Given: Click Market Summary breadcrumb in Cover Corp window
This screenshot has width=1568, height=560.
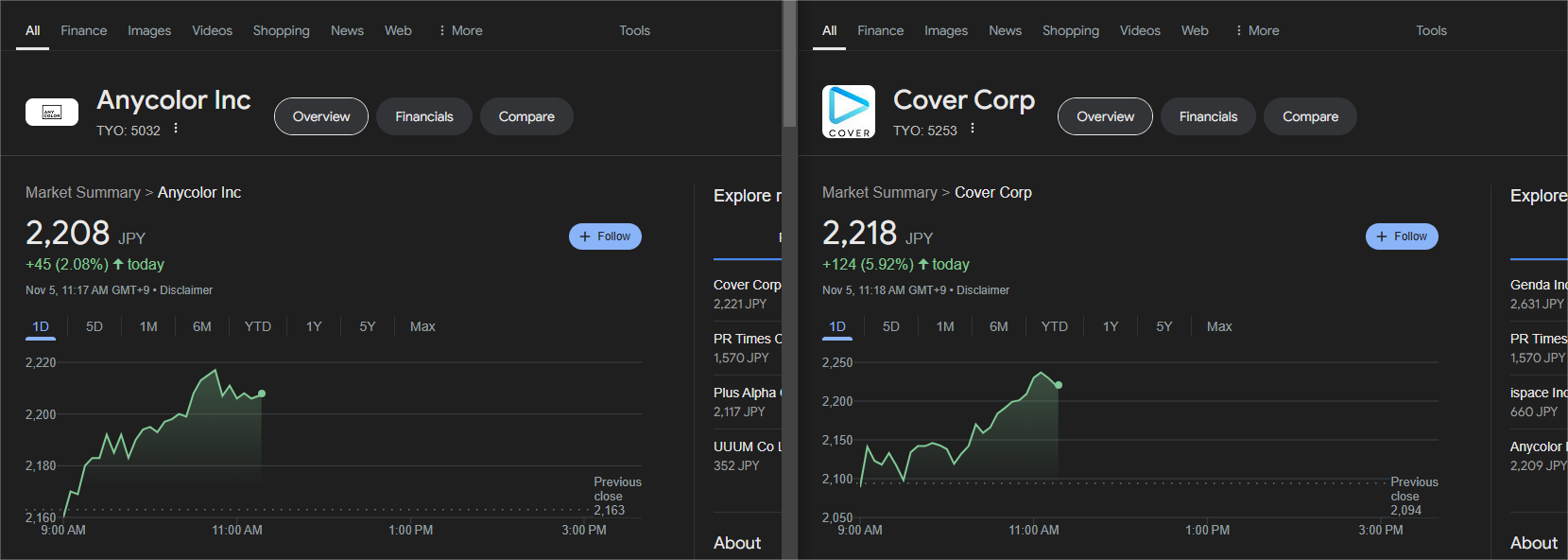Looking at the screenshot, I should coord(880,192).
